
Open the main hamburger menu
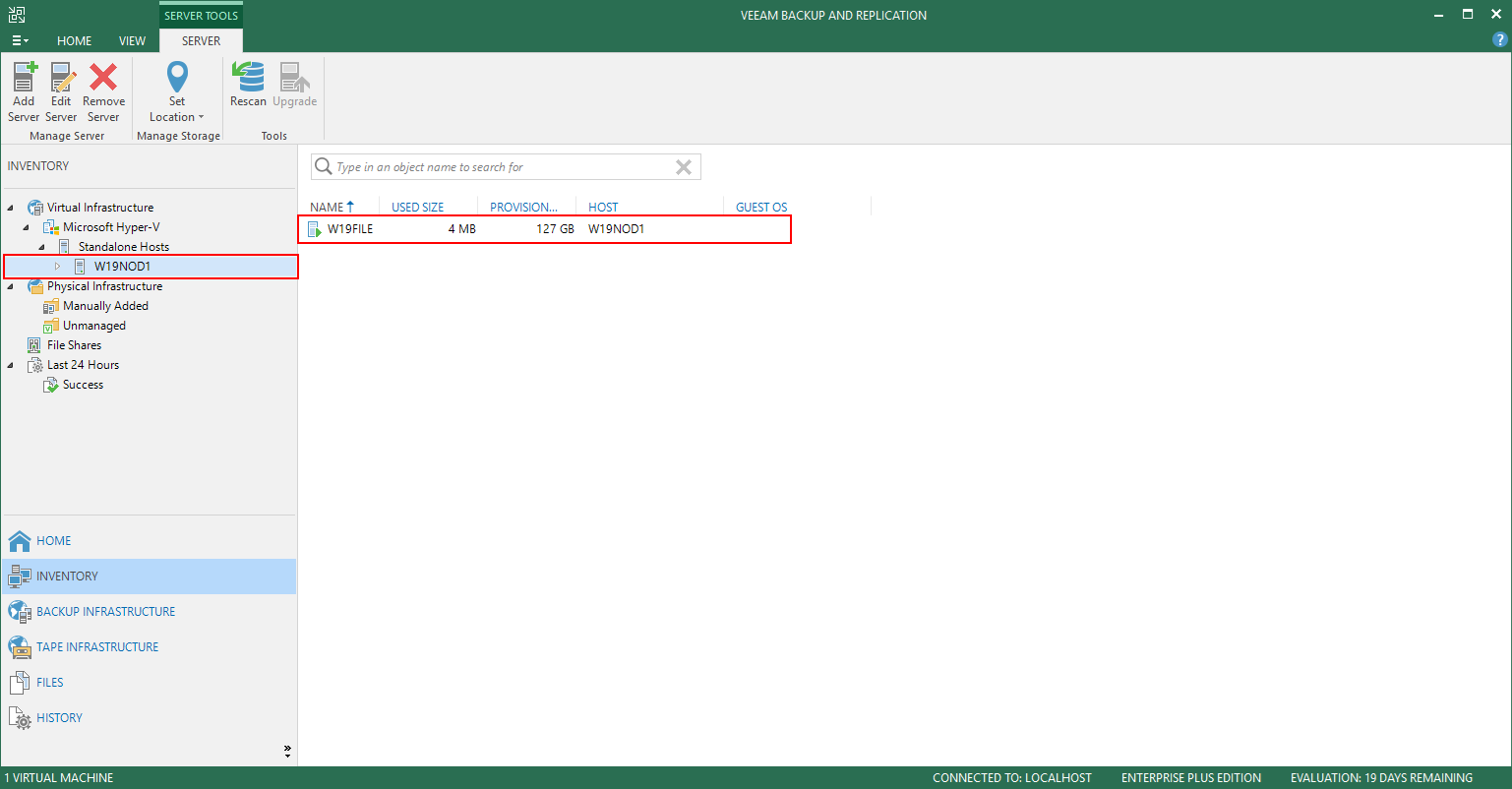click(x=20, y=41)
